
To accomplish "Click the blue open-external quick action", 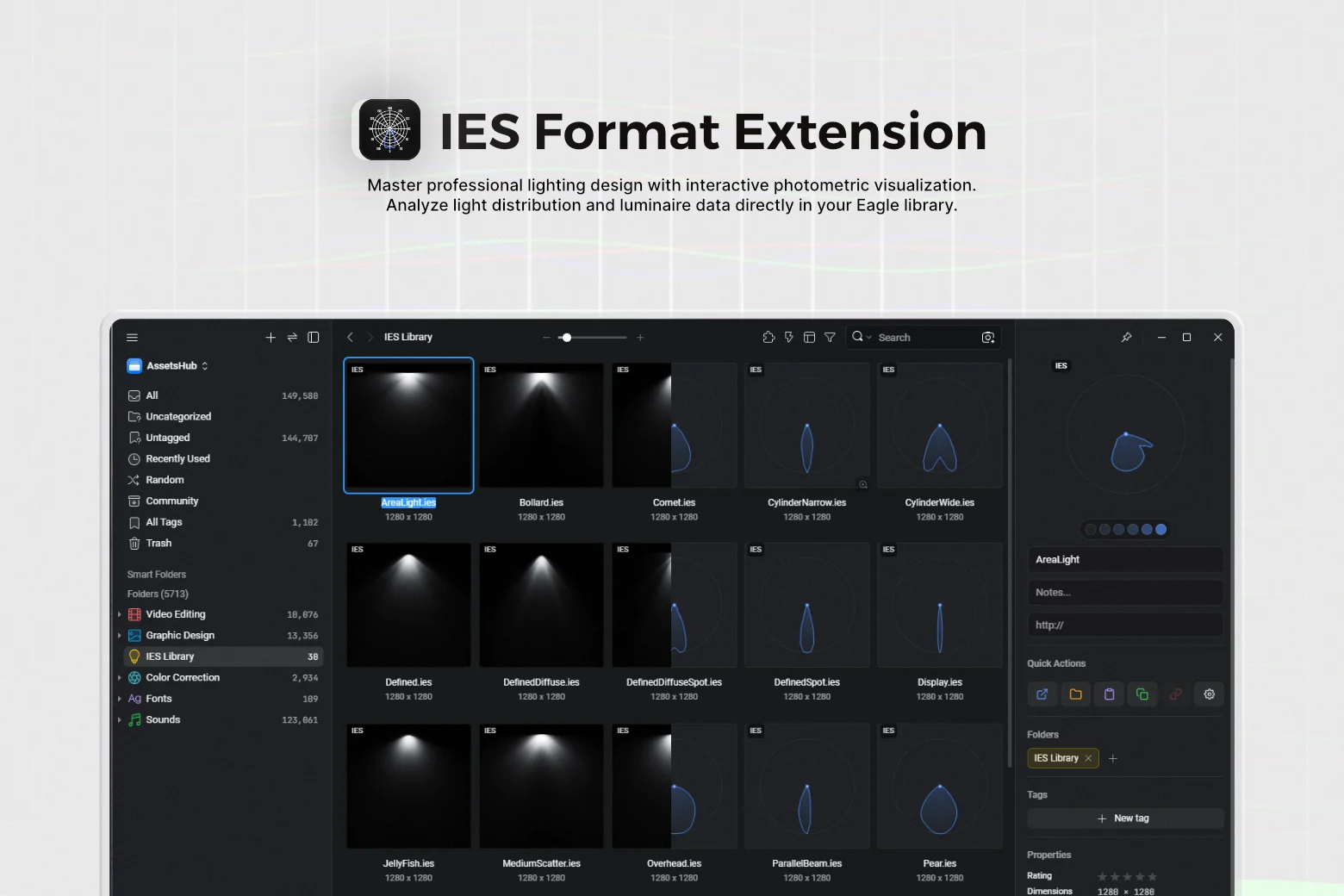I will tap(1042, 694).
